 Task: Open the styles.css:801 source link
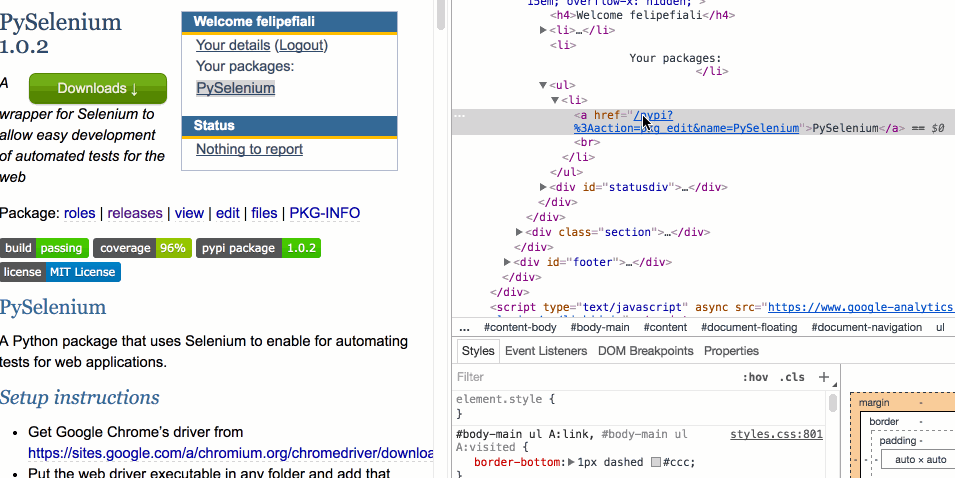point(775,434)
